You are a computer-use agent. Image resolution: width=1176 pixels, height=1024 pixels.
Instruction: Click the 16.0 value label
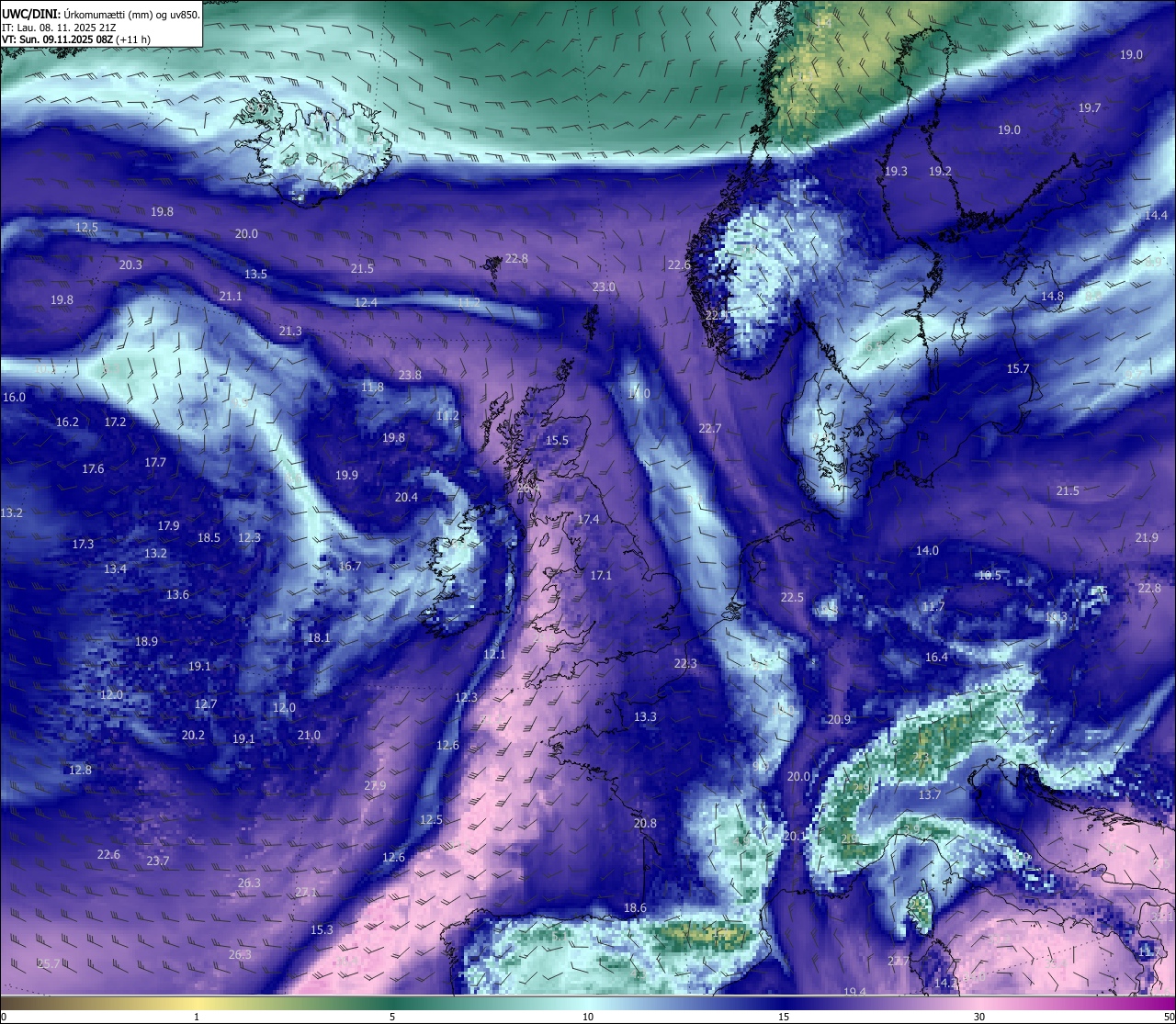click(14, 398)
